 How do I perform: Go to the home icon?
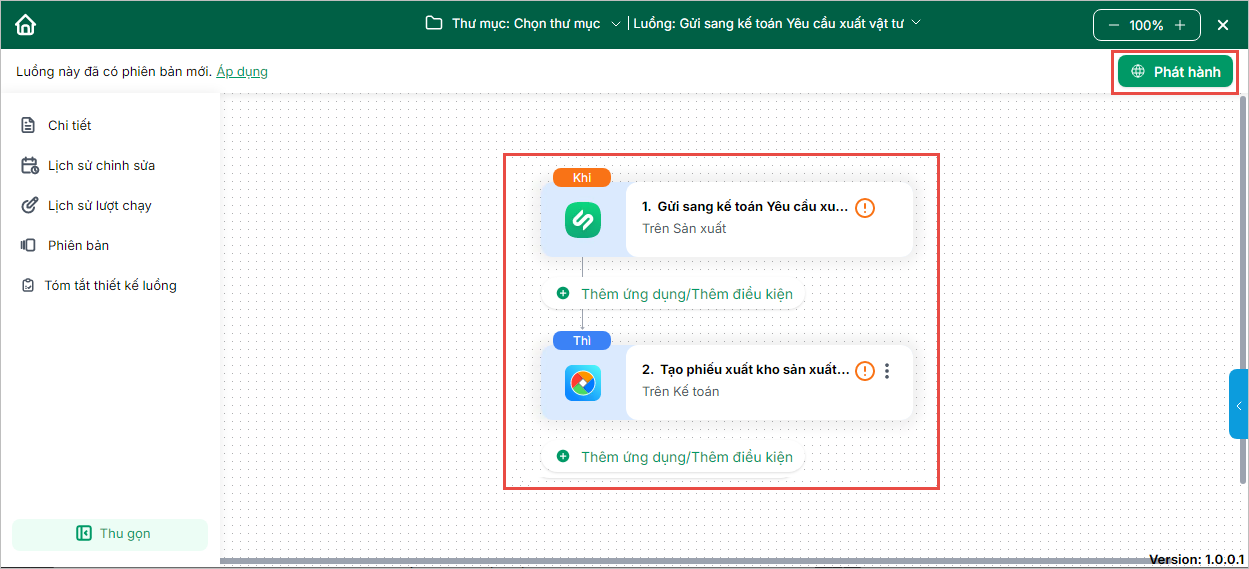click(26, 24)
